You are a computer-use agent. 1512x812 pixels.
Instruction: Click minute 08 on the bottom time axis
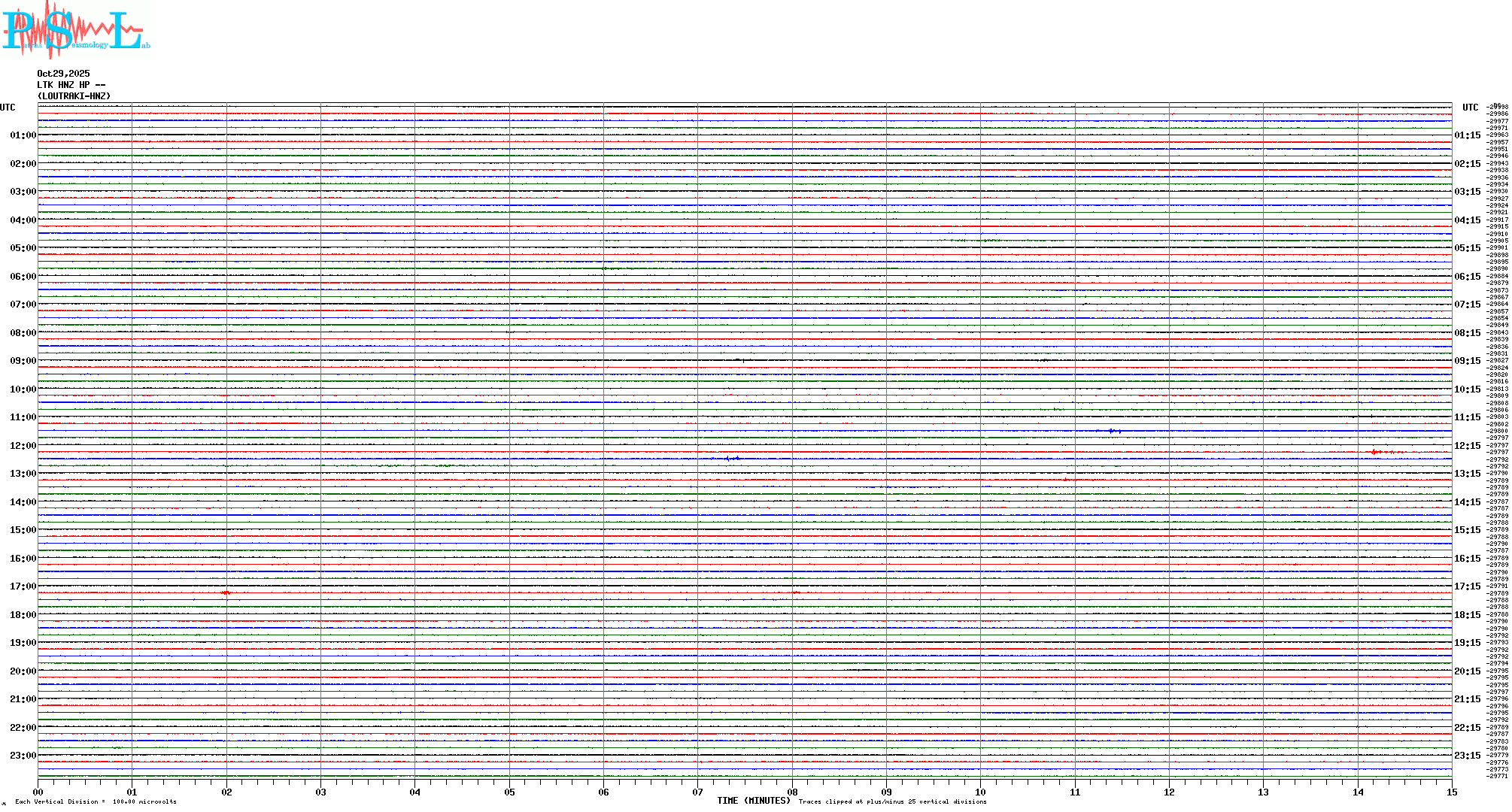[792, 792]
